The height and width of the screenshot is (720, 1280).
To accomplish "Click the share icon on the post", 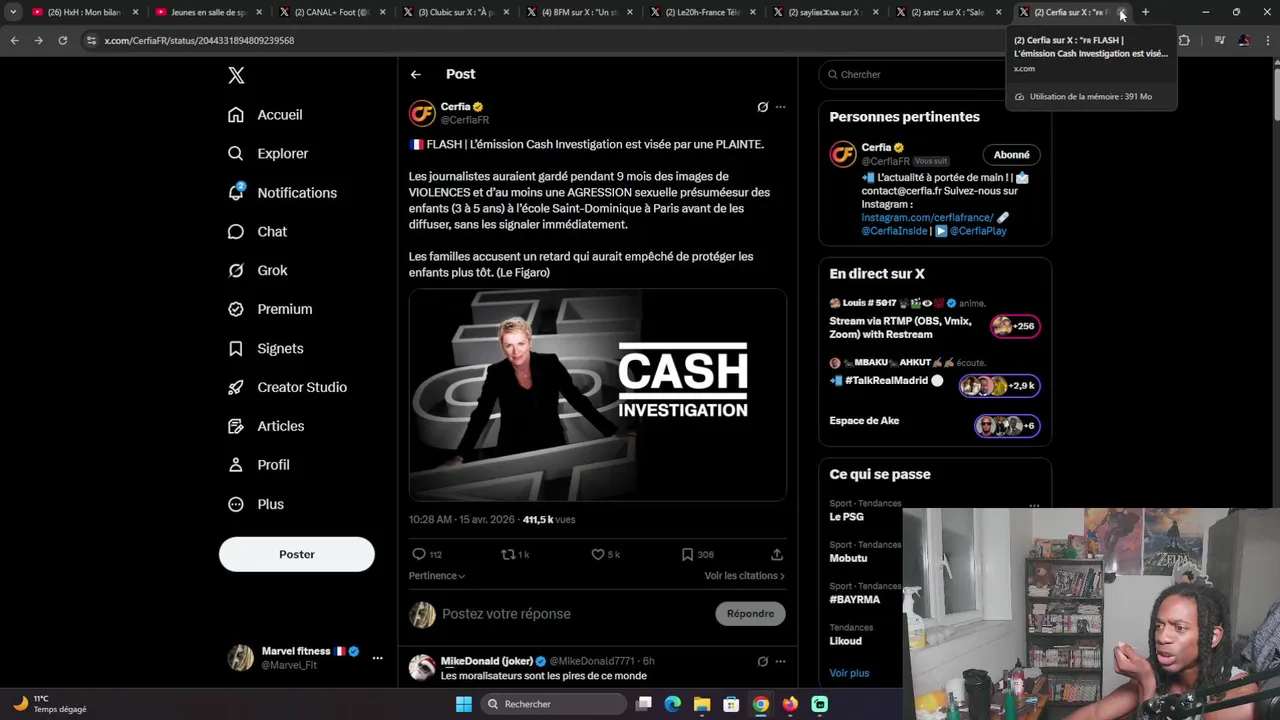I will pos(777,555).
